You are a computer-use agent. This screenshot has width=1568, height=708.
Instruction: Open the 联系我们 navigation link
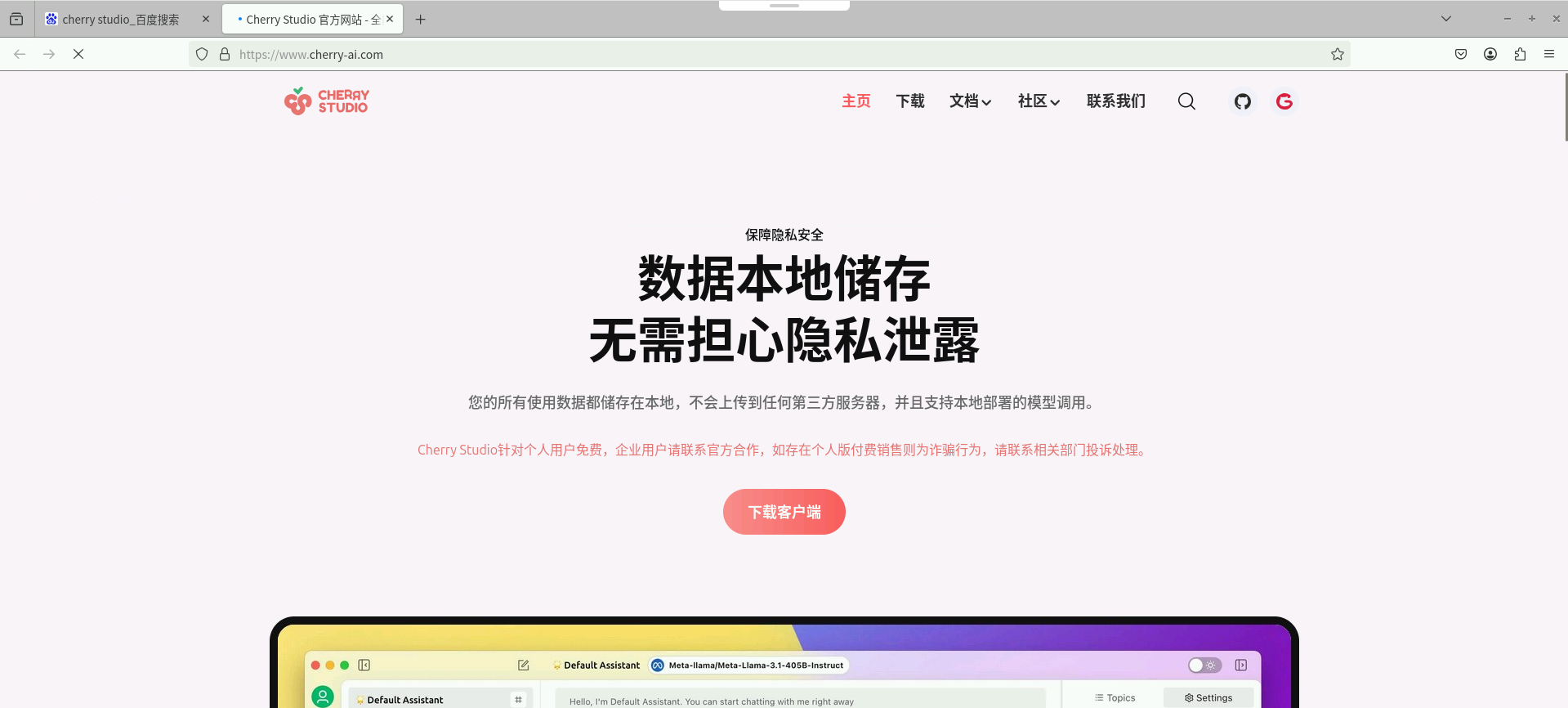click(1116, 101)
